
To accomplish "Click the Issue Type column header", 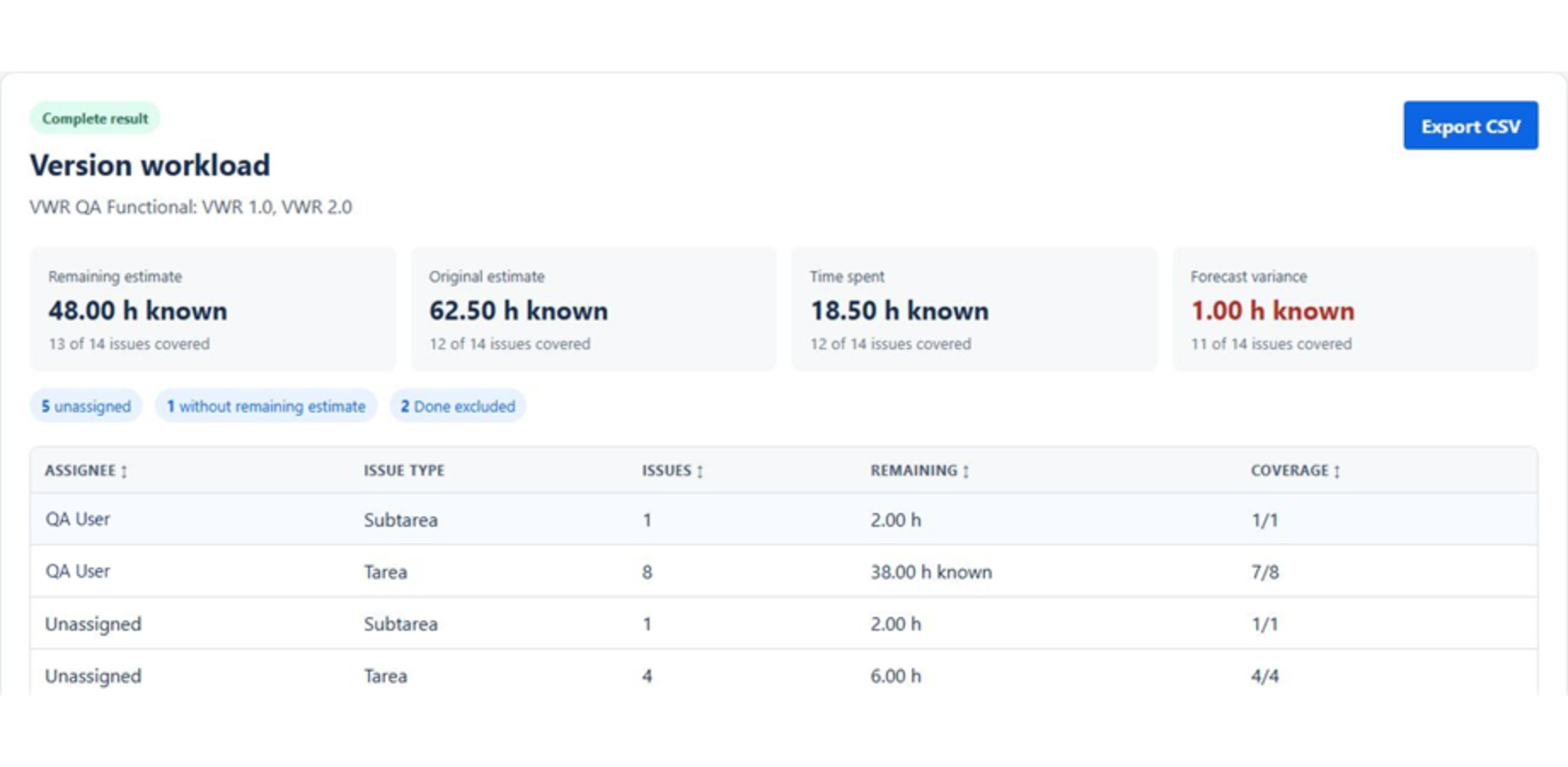I will point(404,470).
